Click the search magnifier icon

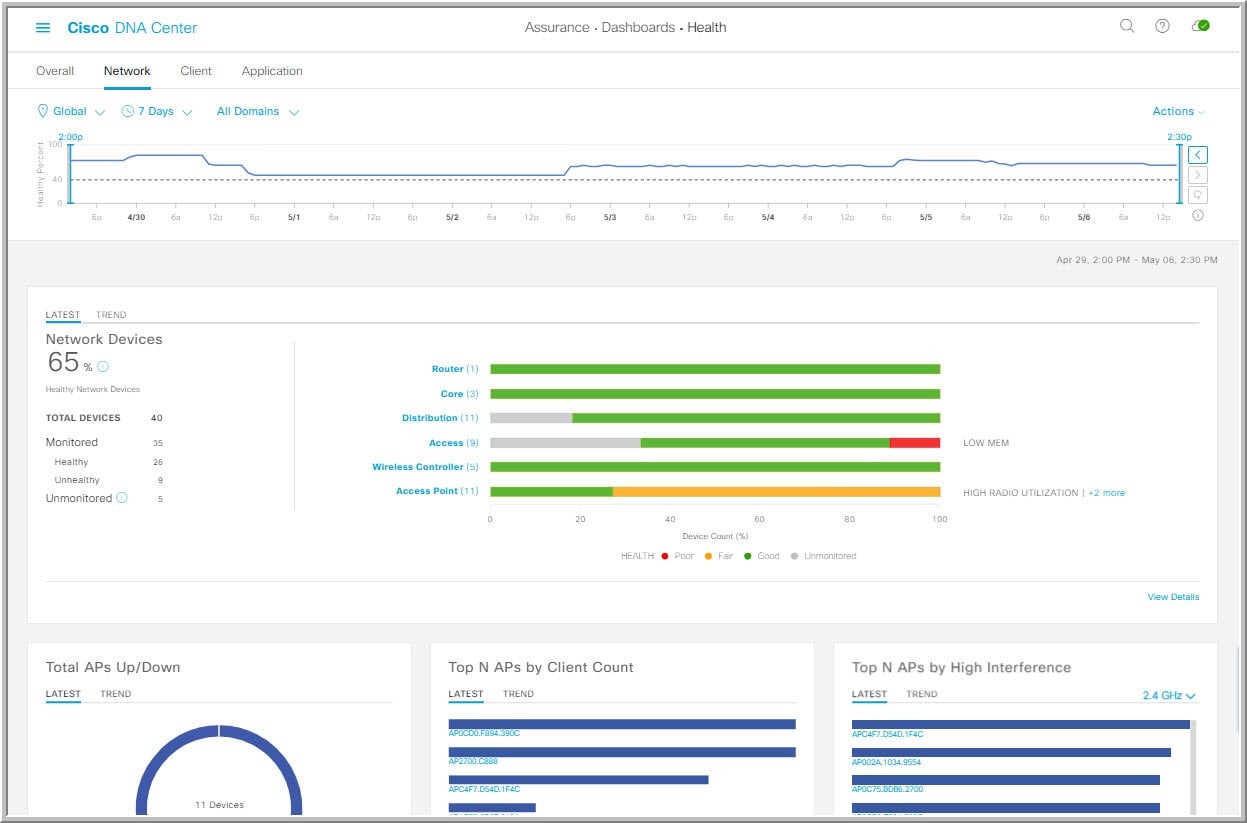click(x=1127, y=27)
